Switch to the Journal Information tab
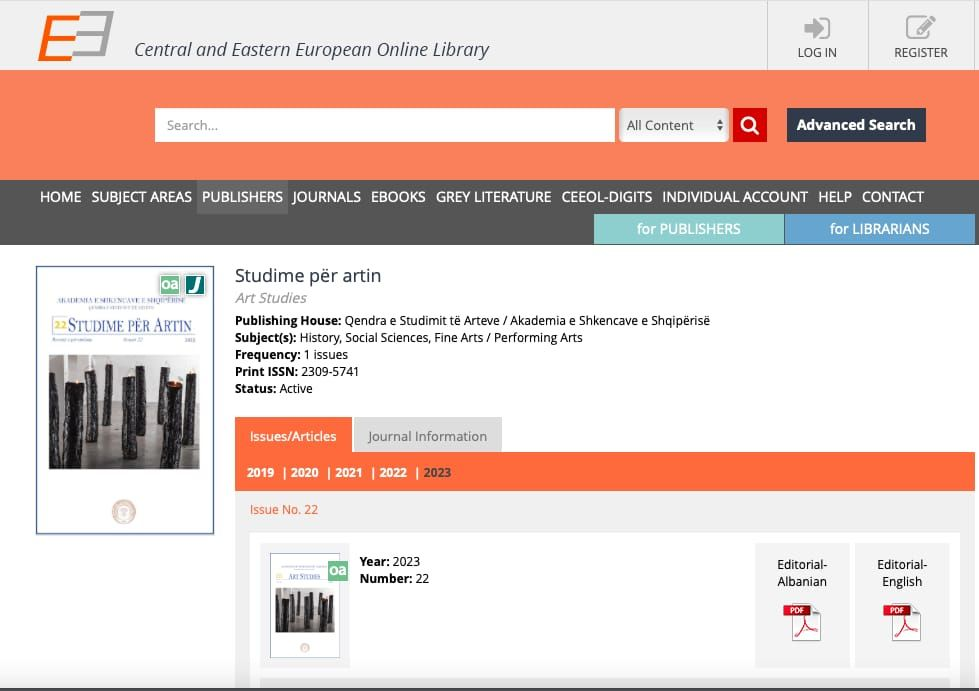Viewport: 979px width, 691px height. coord(428,435)
